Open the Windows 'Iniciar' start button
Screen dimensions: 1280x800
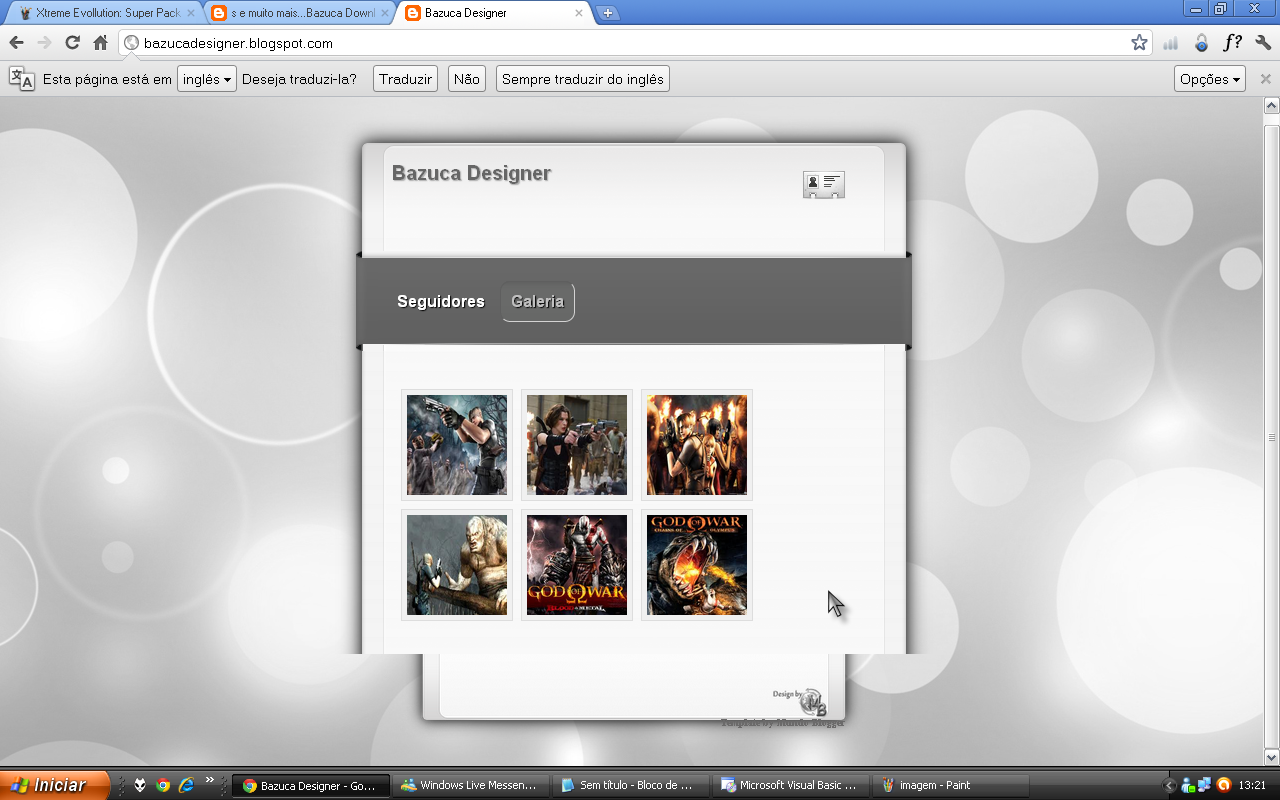pos(55,785)
